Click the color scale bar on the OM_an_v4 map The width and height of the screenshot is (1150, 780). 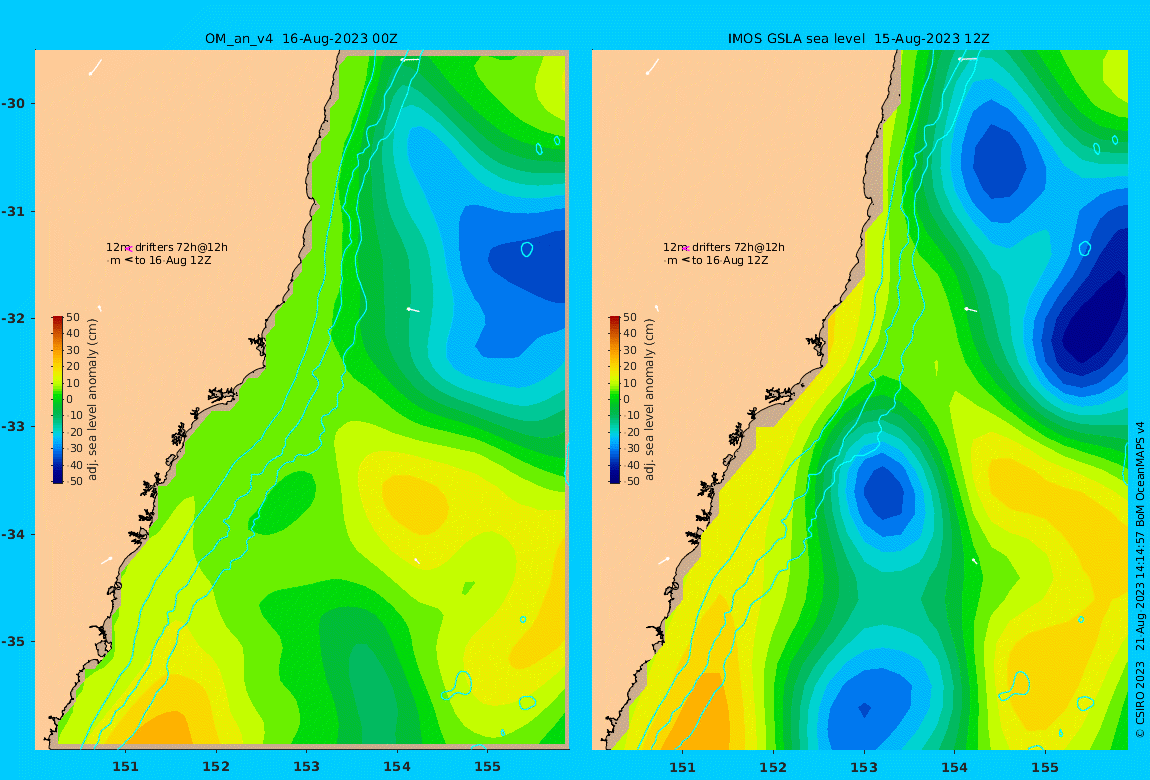(x=58, y=400)
